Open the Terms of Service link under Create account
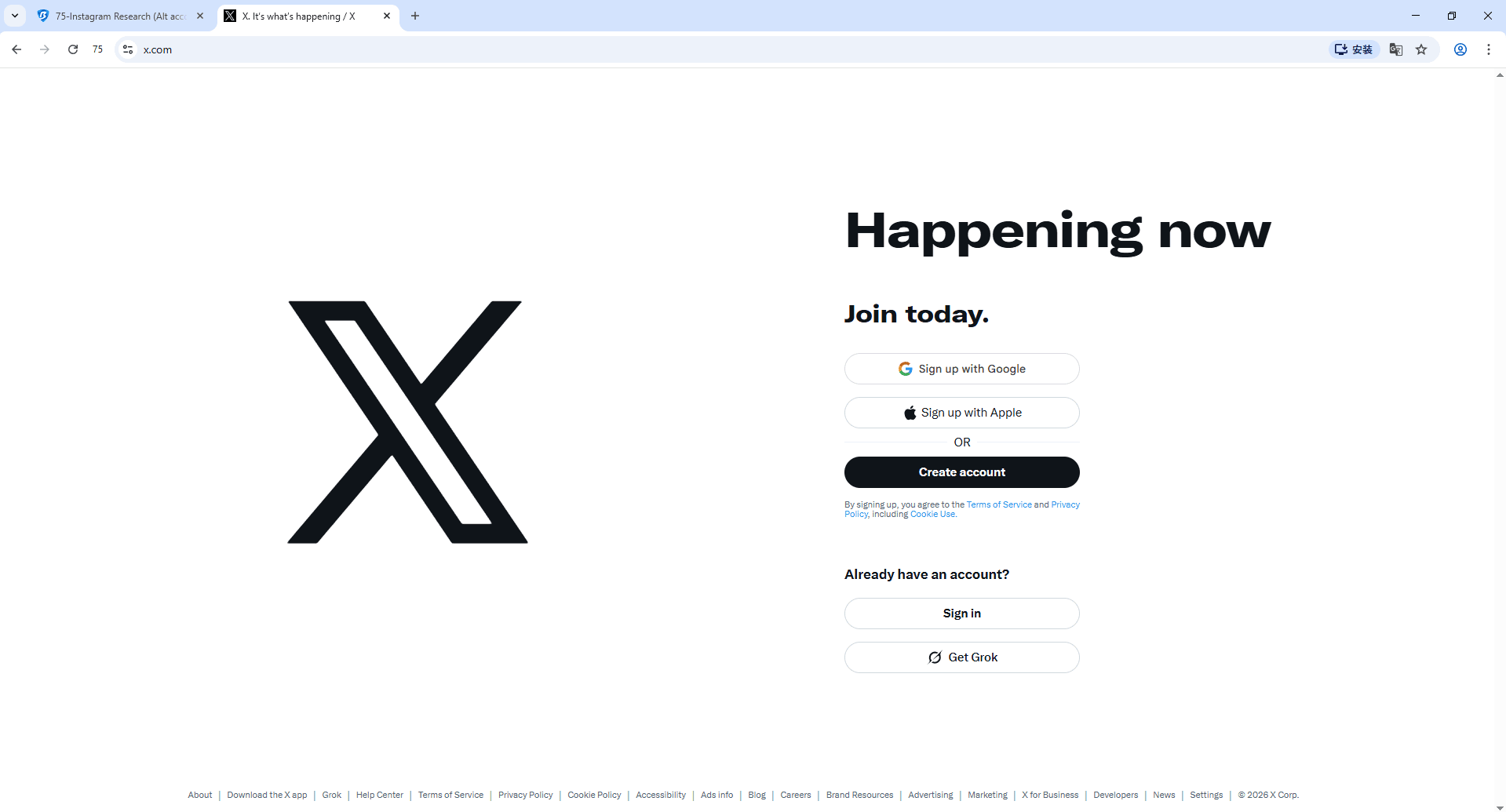Screen dimensions: 1506x812 pyautogui.click(x=999, y=504)
